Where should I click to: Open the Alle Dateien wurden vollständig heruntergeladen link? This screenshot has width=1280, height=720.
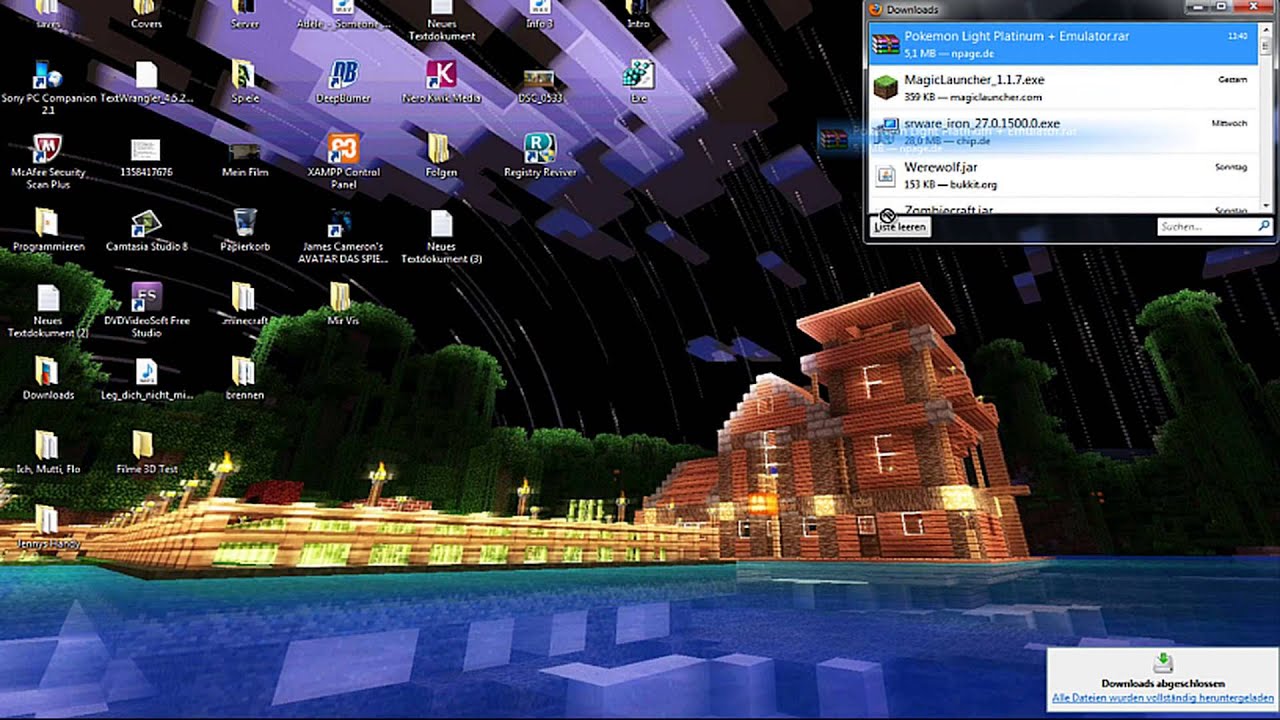point(1163,697)
